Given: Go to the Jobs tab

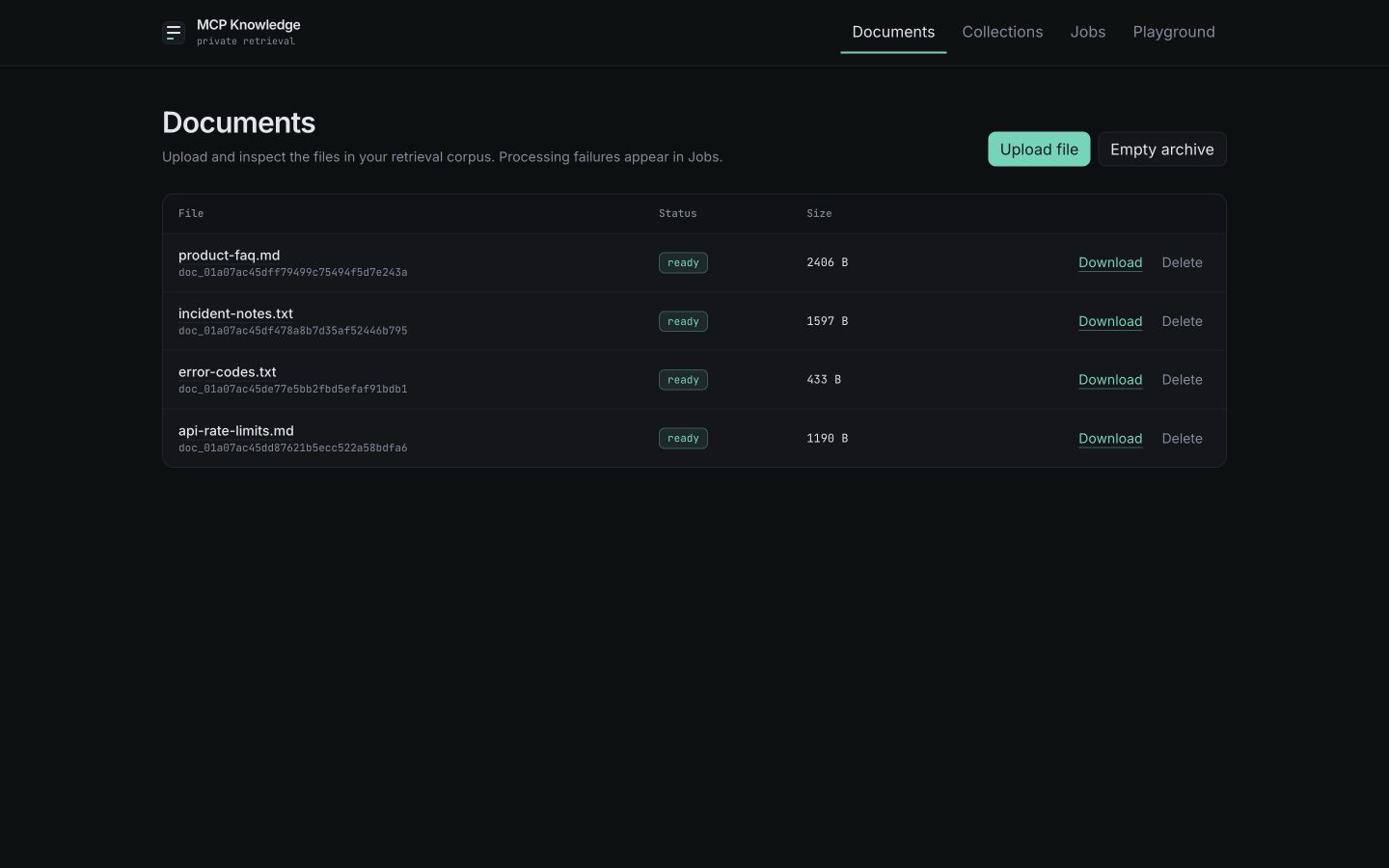Looking at the screenshot, I should tap(1088, 32).
